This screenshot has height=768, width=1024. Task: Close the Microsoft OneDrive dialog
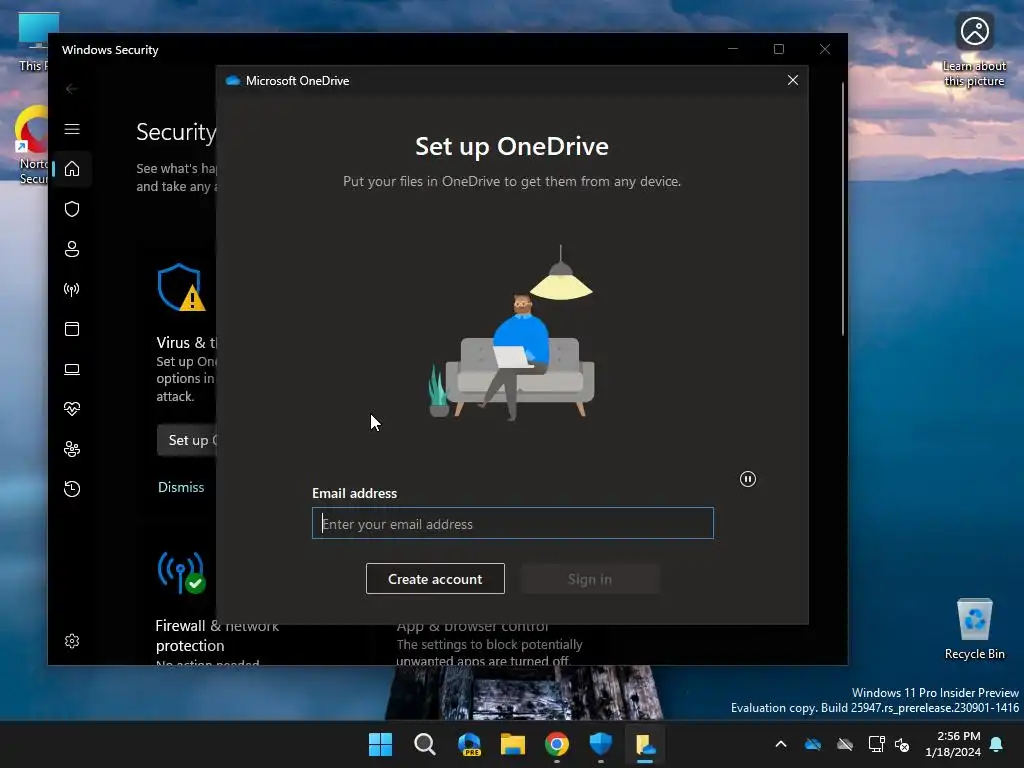793,80
